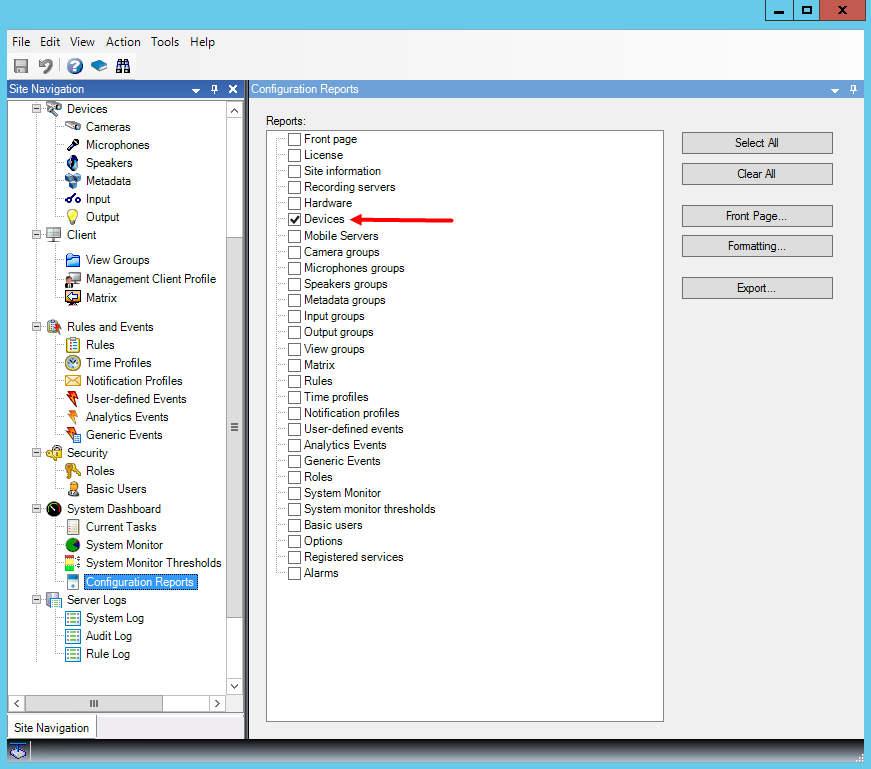Image resolution: width=871 pixels, height=769 pixels.
Task: Click the Save icon in the toolbar
Action: click(x=21, y=66)
